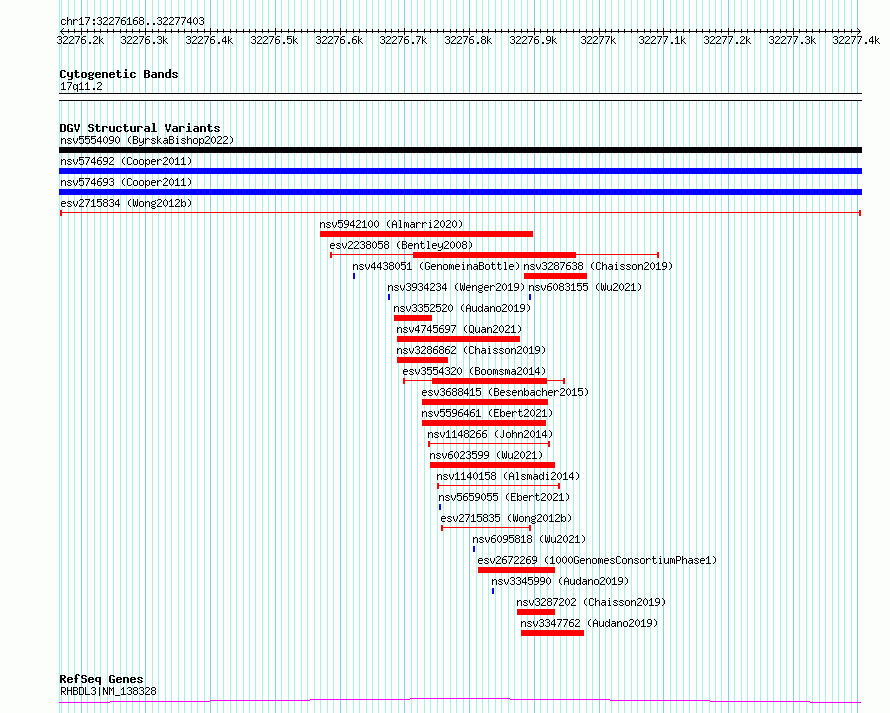The height and width of the screenshot is (713, 890).
Task: Click small blue nsv5659055 marker
Action: click(x=440, y=507)
